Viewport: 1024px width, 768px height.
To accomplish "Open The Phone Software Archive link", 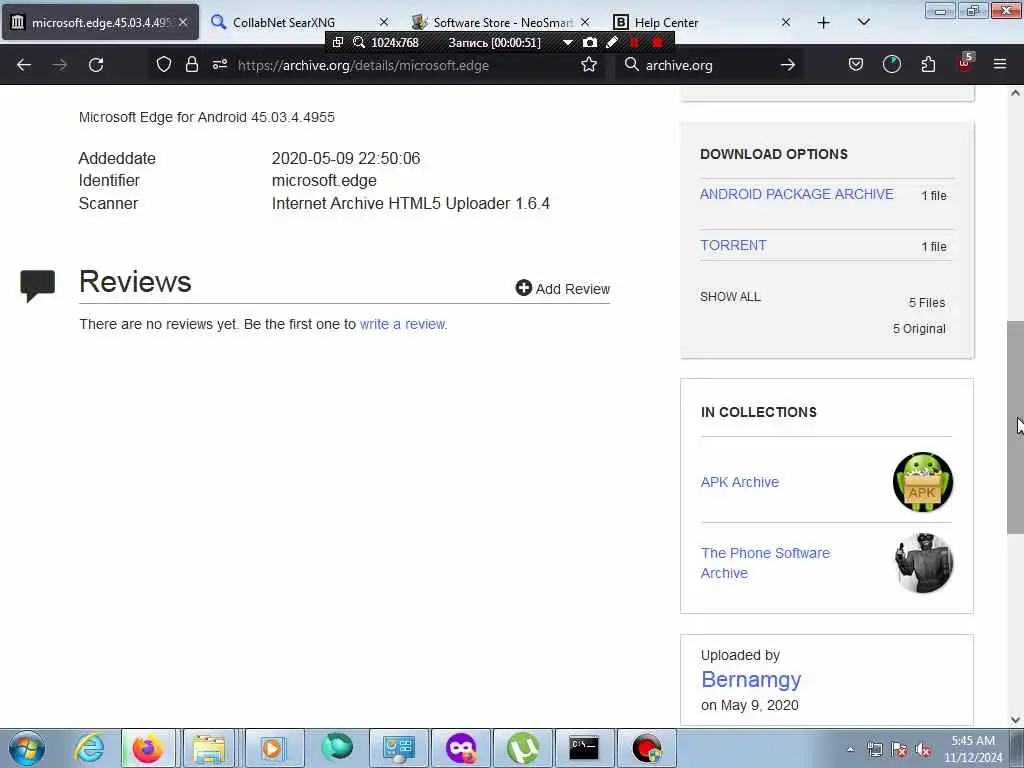I will point(765,563).
